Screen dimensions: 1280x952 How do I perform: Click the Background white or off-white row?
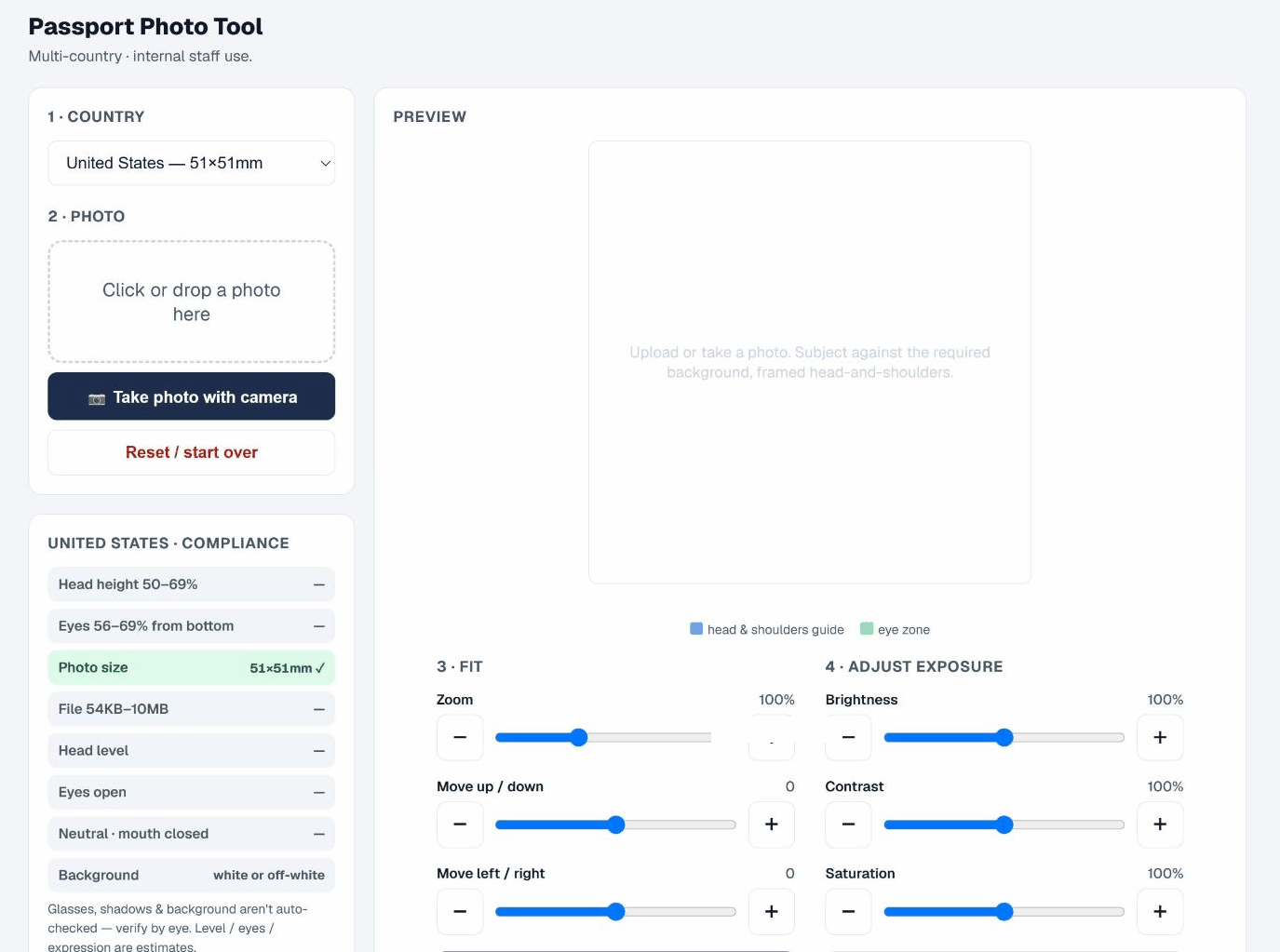191,876
